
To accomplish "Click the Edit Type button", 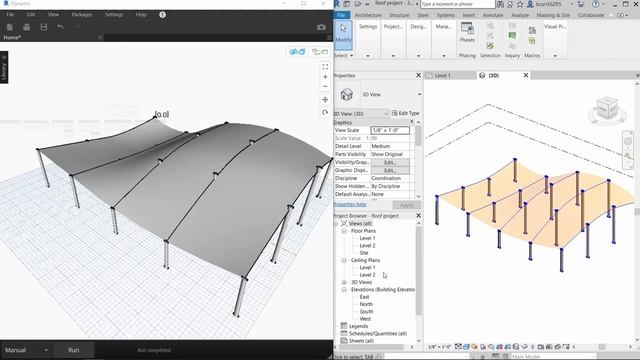I will (405, 113).
